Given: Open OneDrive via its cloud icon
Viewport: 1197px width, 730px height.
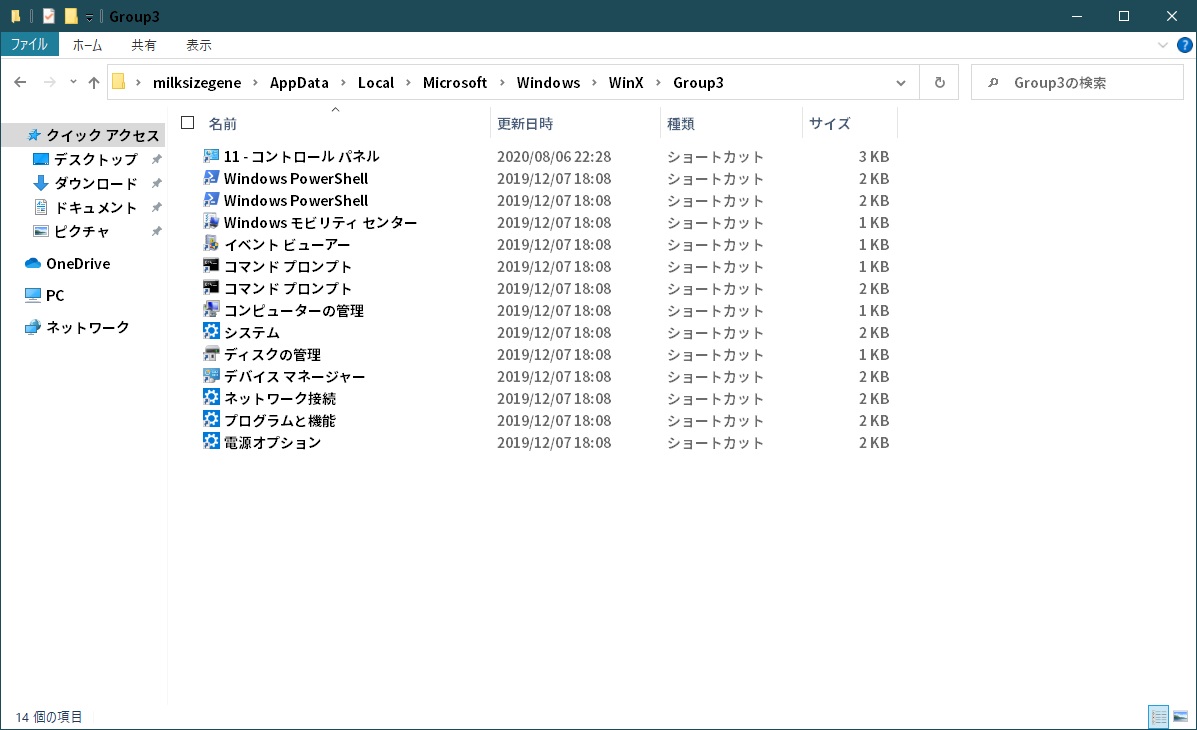Looking at the screenshot, I should click(33, 263).
